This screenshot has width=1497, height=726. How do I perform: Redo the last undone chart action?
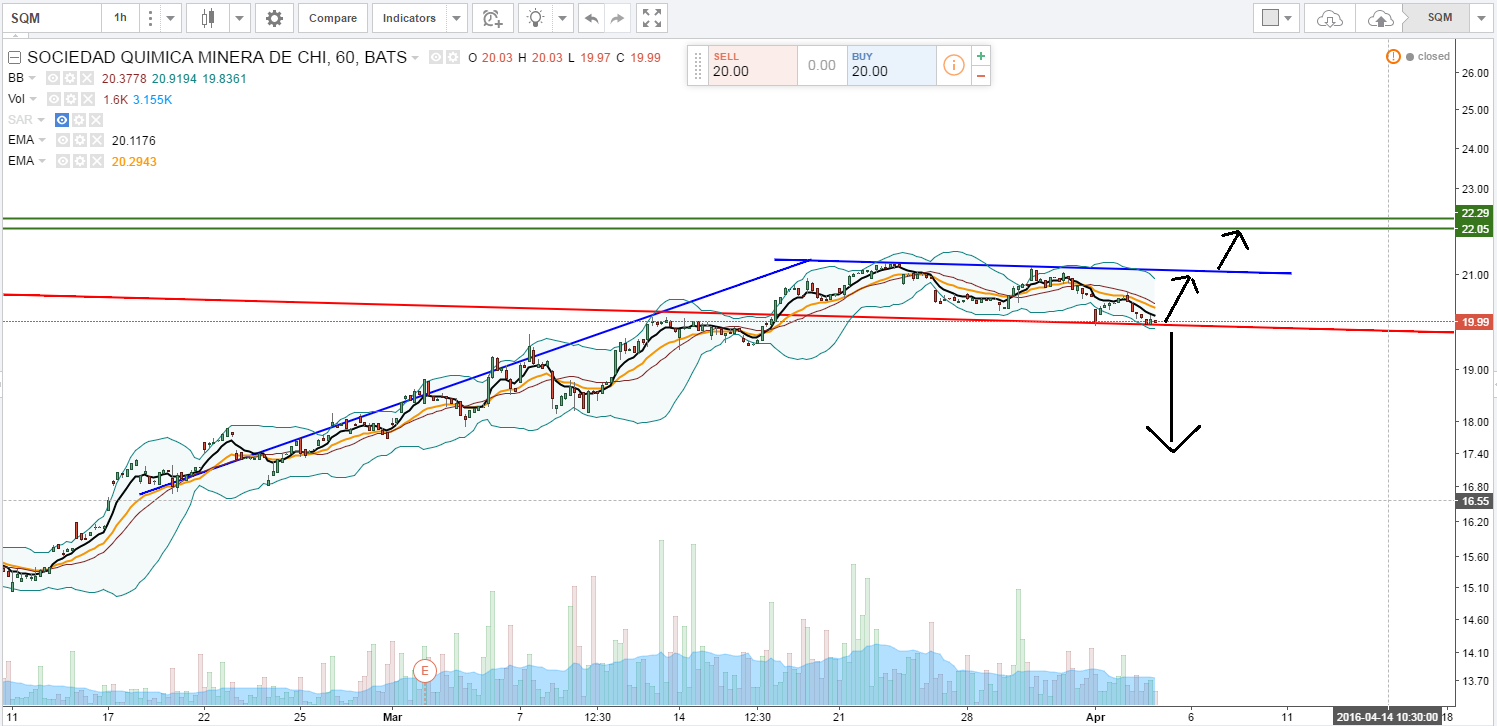[x=618, y=18]
